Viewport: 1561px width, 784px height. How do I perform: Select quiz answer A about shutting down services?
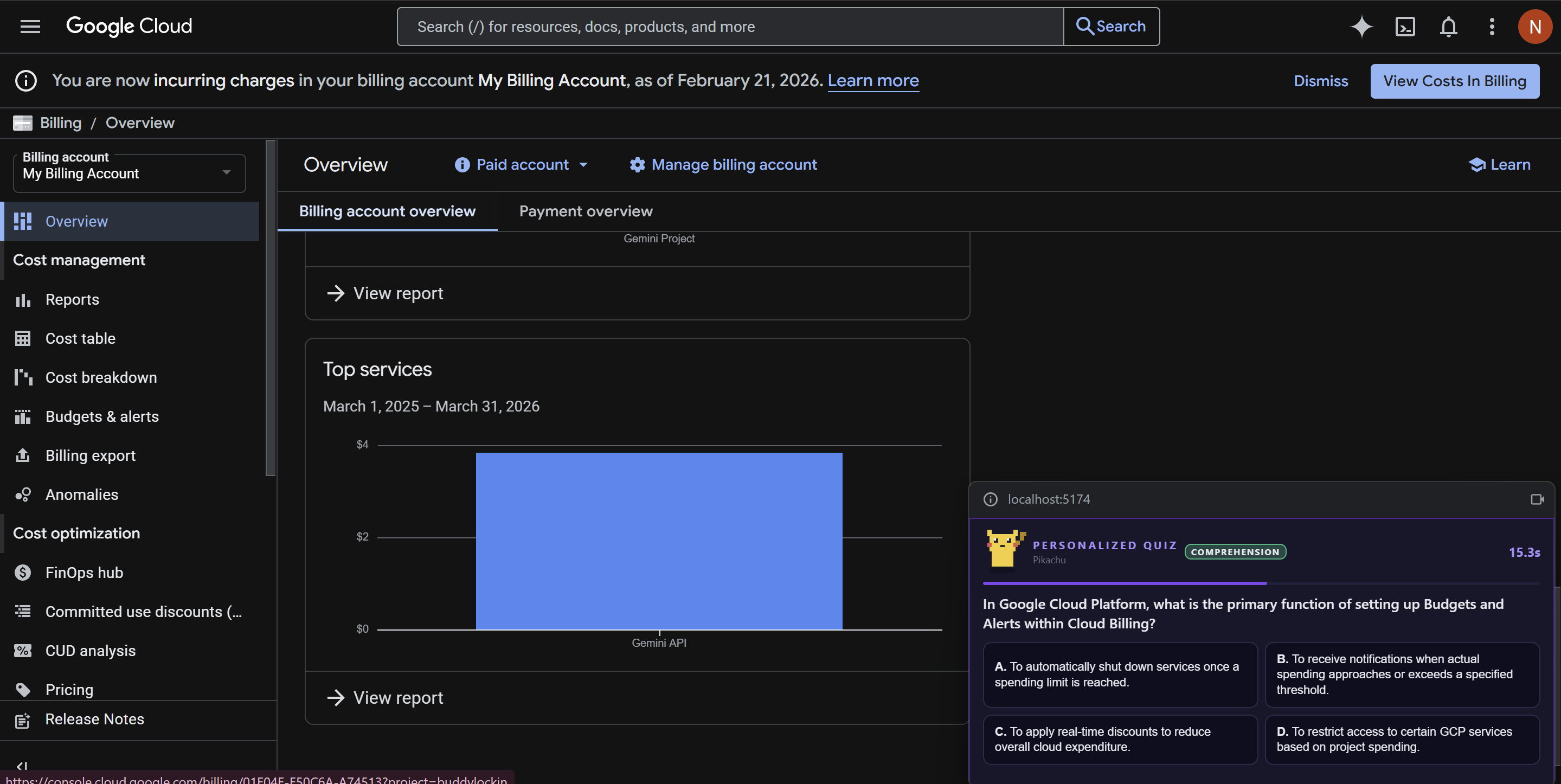(1120, 674)
